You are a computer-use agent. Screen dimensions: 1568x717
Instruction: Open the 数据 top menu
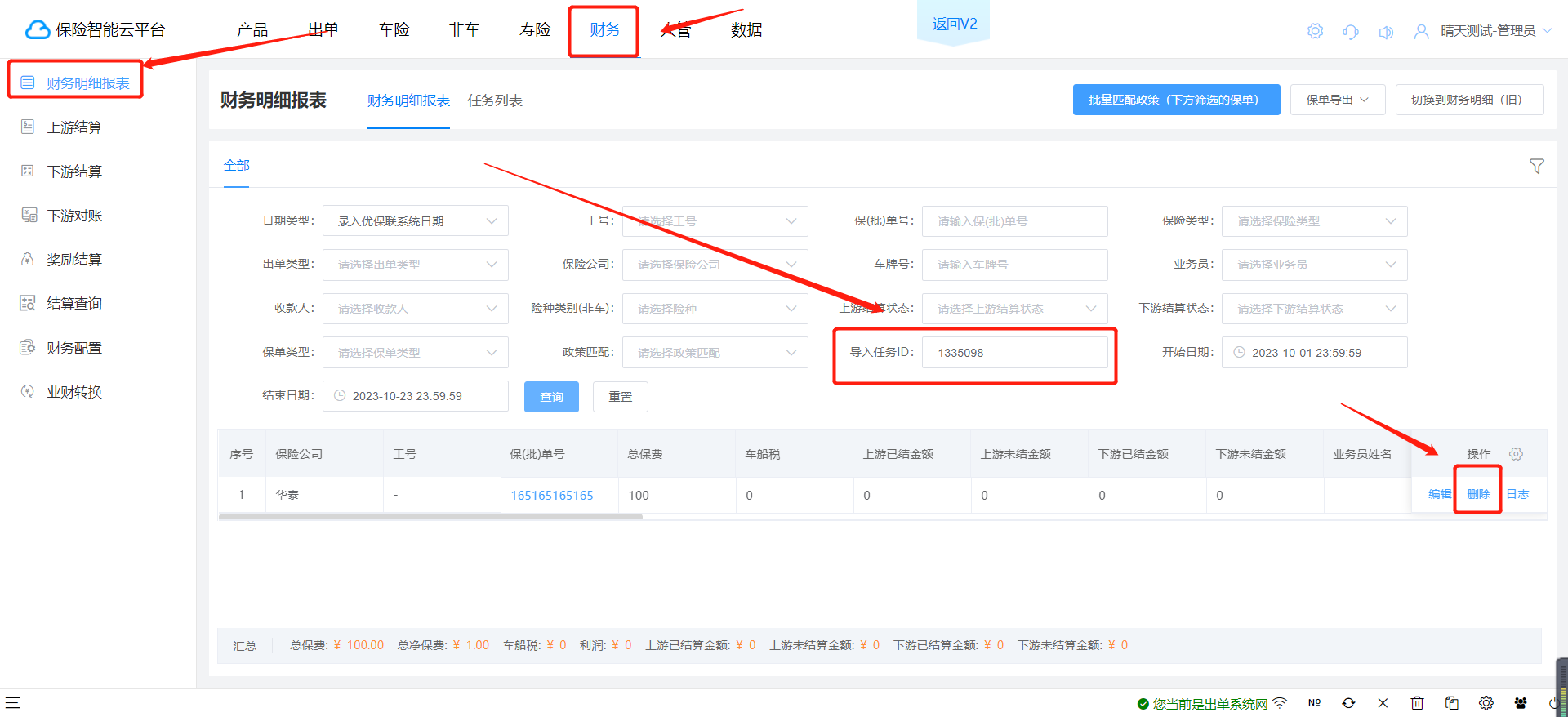click(x=746, y=29)
